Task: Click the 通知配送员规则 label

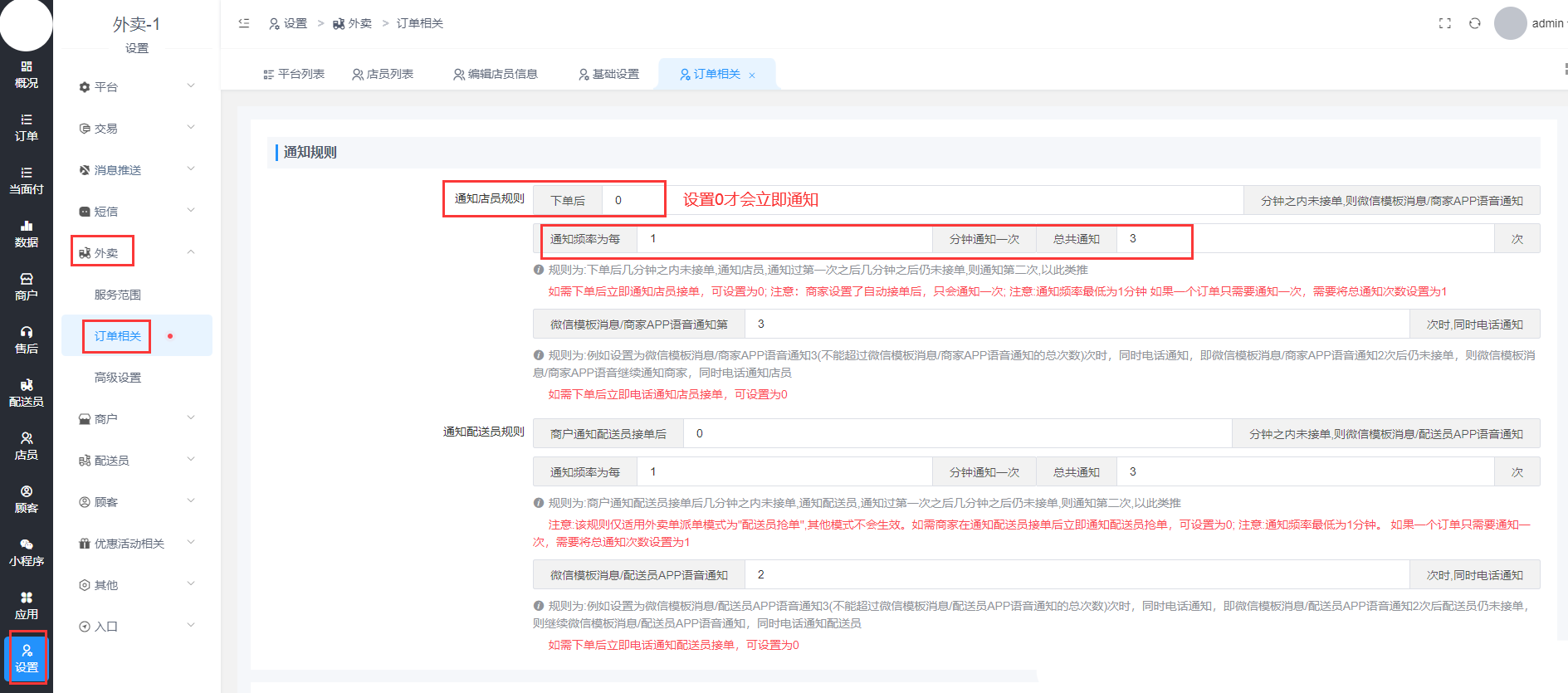Action: [484, 432]
